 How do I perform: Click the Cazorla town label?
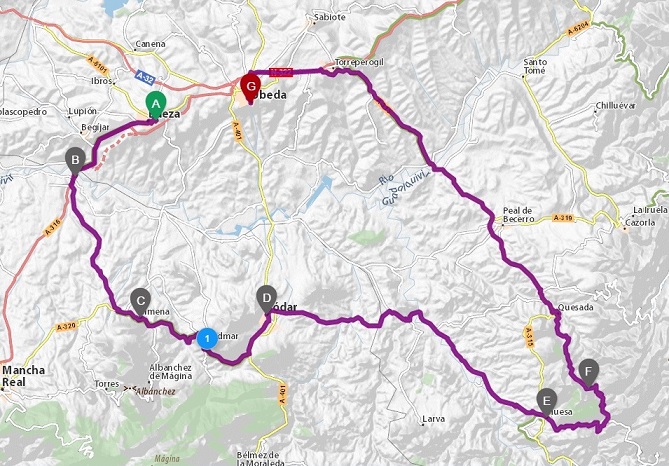tap(640, 223)
